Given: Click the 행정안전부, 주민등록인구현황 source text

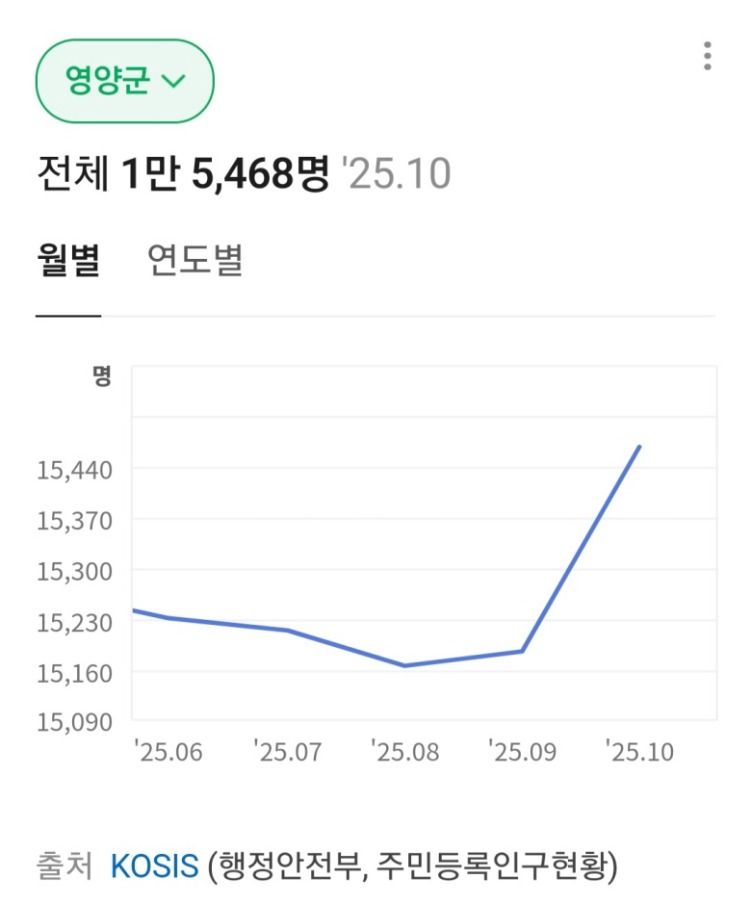Looking at the screenshot, I should pyautogui.click(x=413, y=865).
